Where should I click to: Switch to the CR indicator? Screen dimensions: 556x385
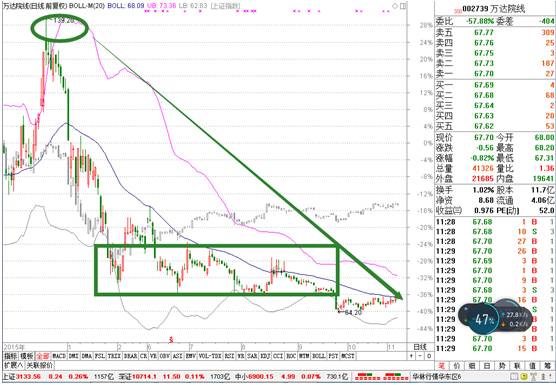click(144, 356)
